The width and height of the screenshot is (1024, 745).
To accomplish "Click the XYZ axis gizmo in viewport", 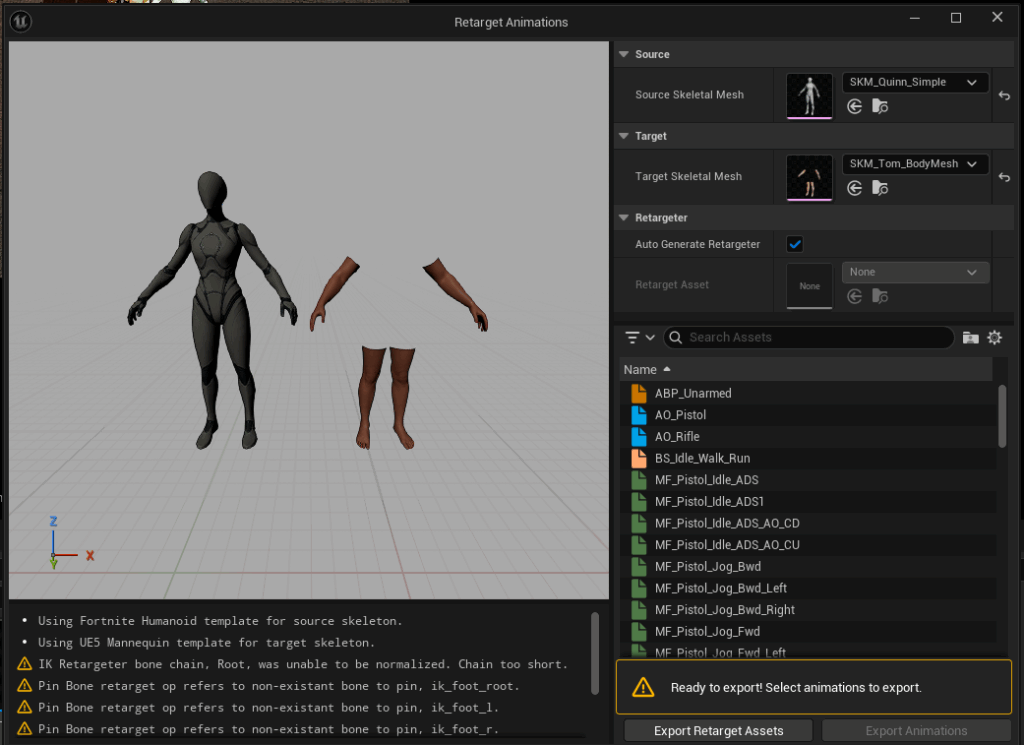I will 71,543.
